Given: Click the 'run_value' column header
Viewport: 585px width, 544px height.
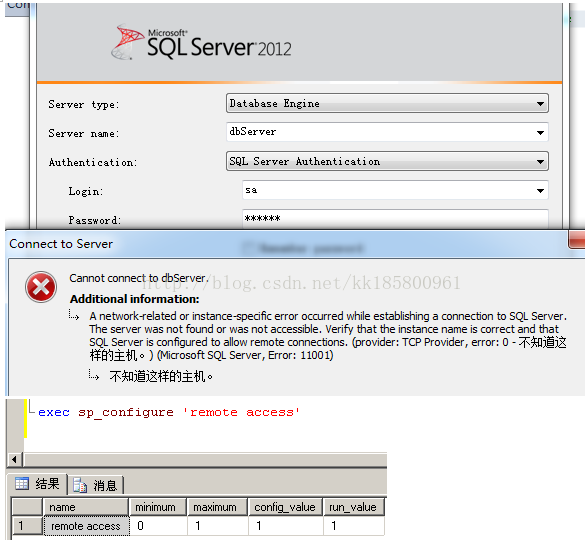Looking at the screenshot, I should 354,507.
